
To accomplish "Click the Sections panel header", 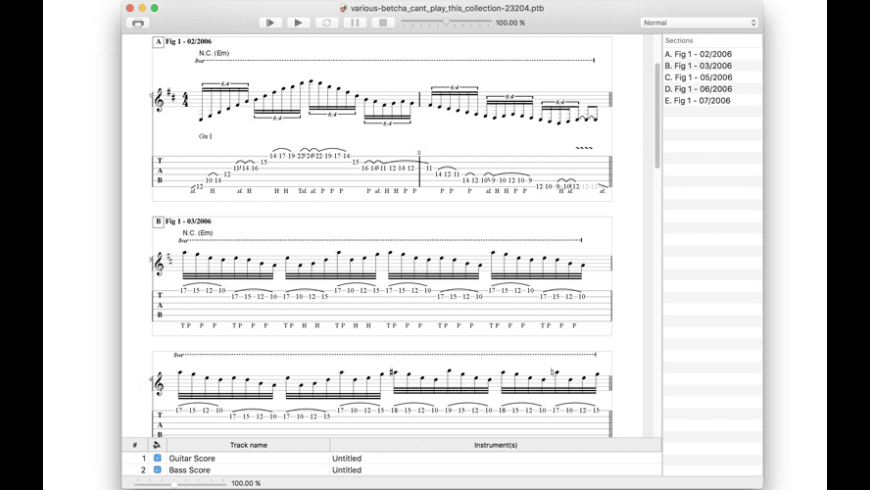I will [679, 41].
